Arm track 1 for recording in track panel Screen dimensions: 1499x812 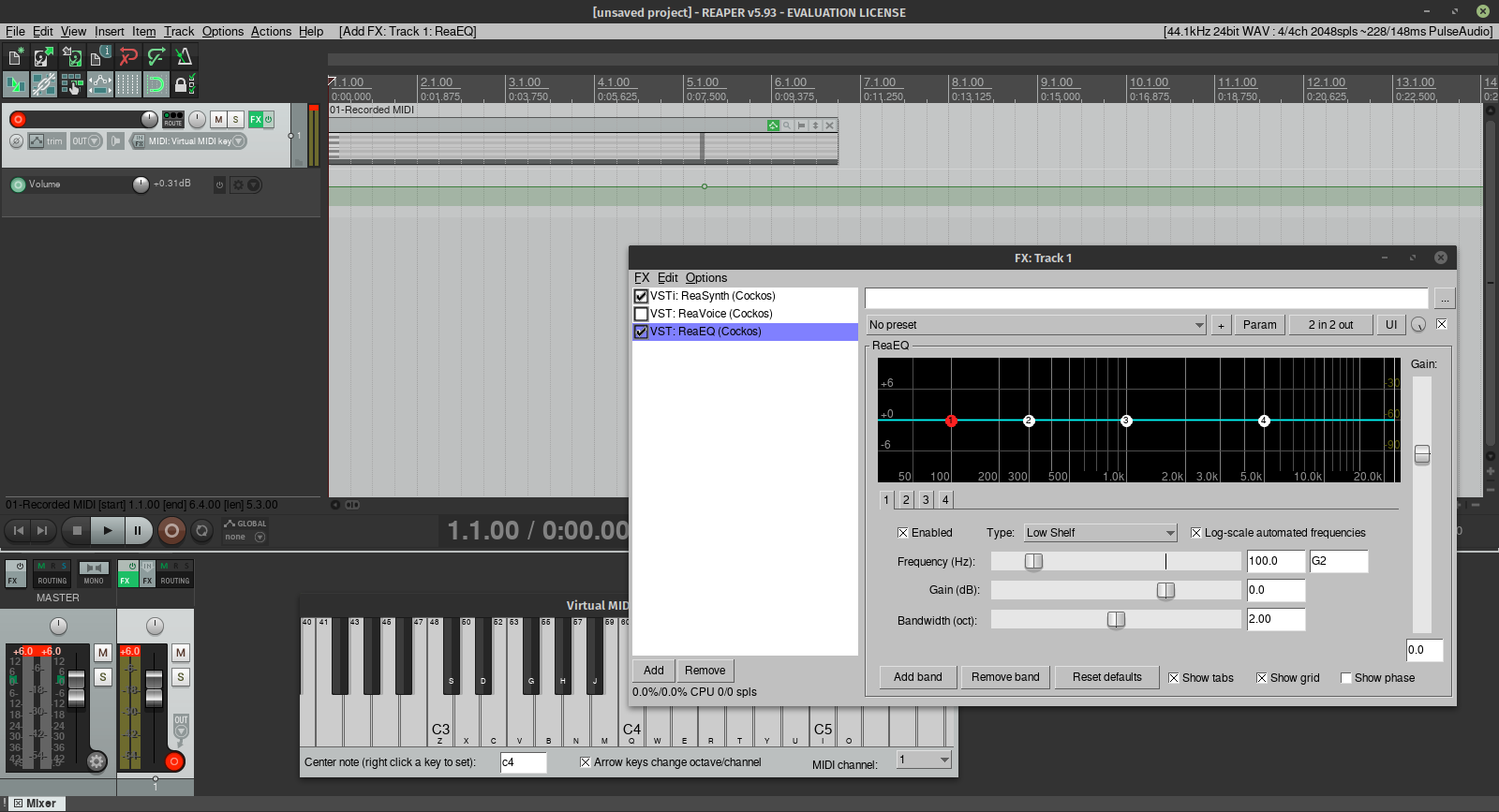[x=18, y=119]
